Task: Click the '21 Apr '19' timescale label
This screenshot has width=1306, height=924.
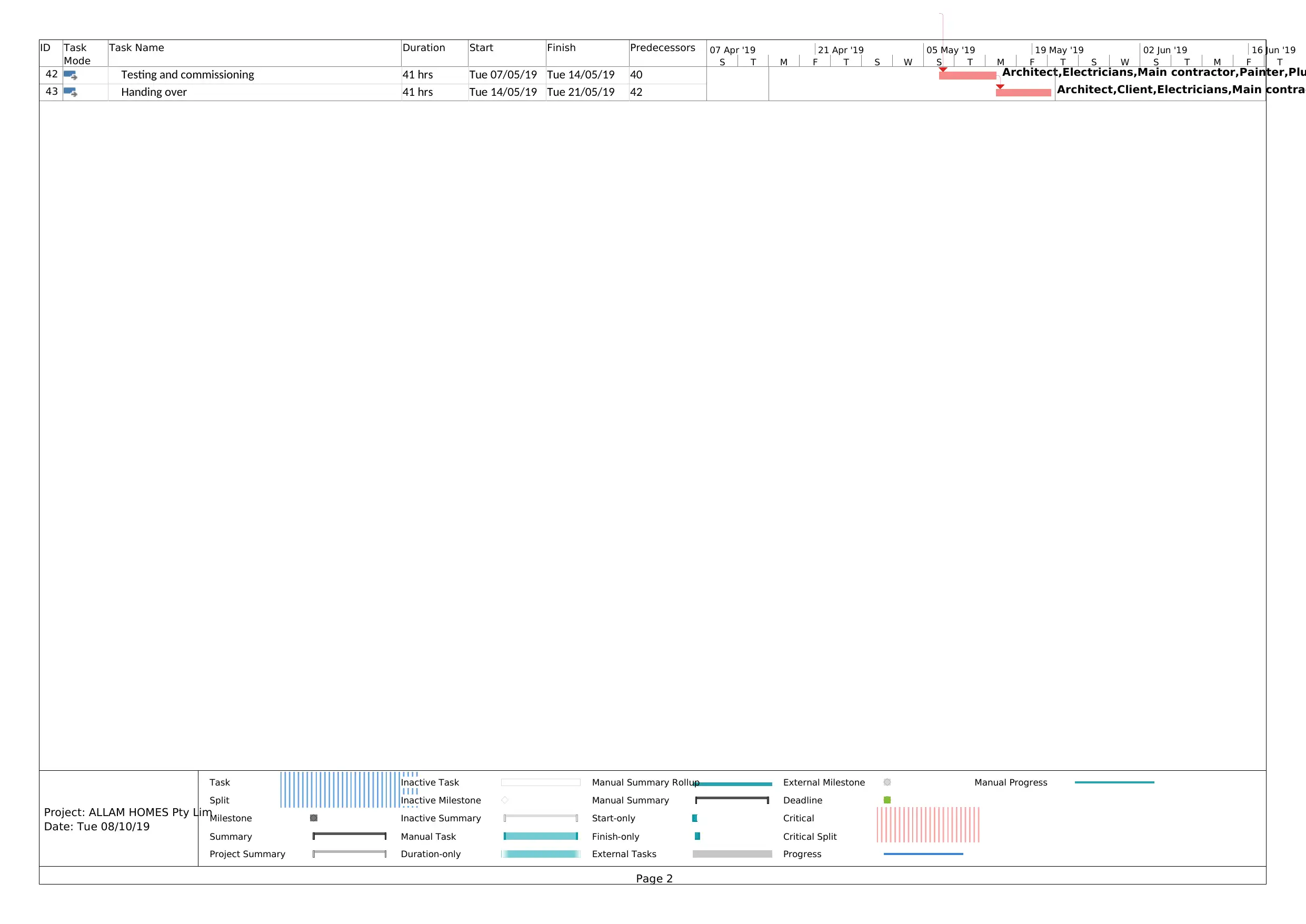Action: (841, 50)
